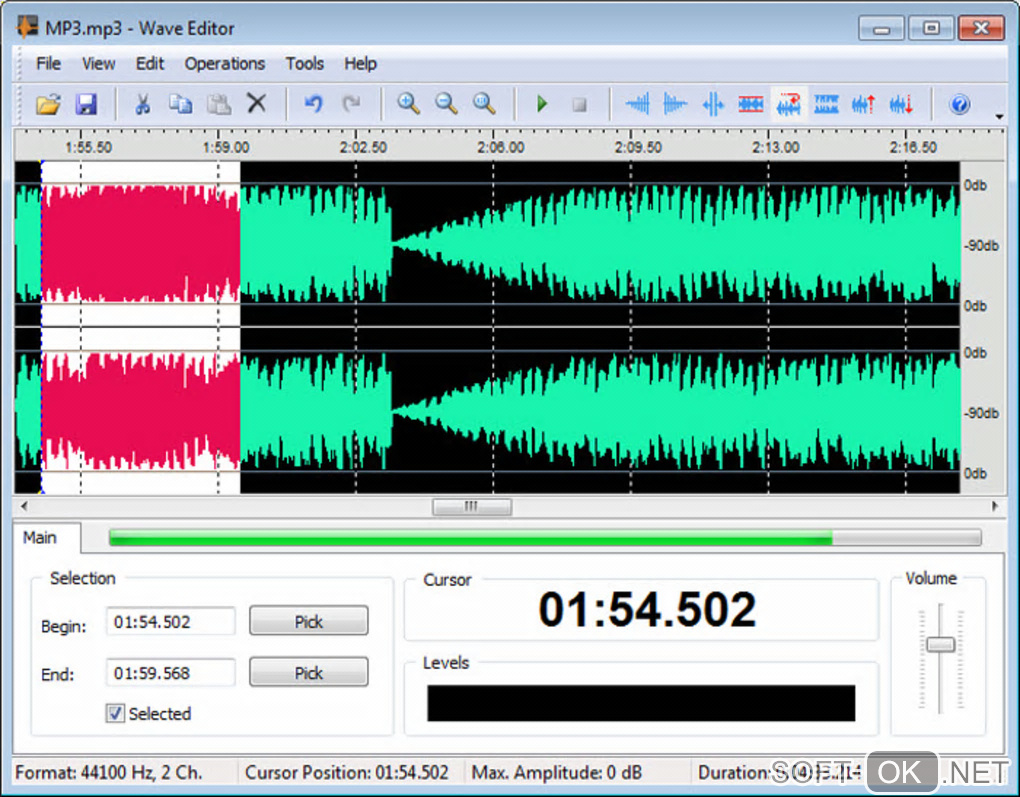Screen dimensions: 1020x797
Task: Uncheck the Selected checkbox
Action: (x=116, y=714)
